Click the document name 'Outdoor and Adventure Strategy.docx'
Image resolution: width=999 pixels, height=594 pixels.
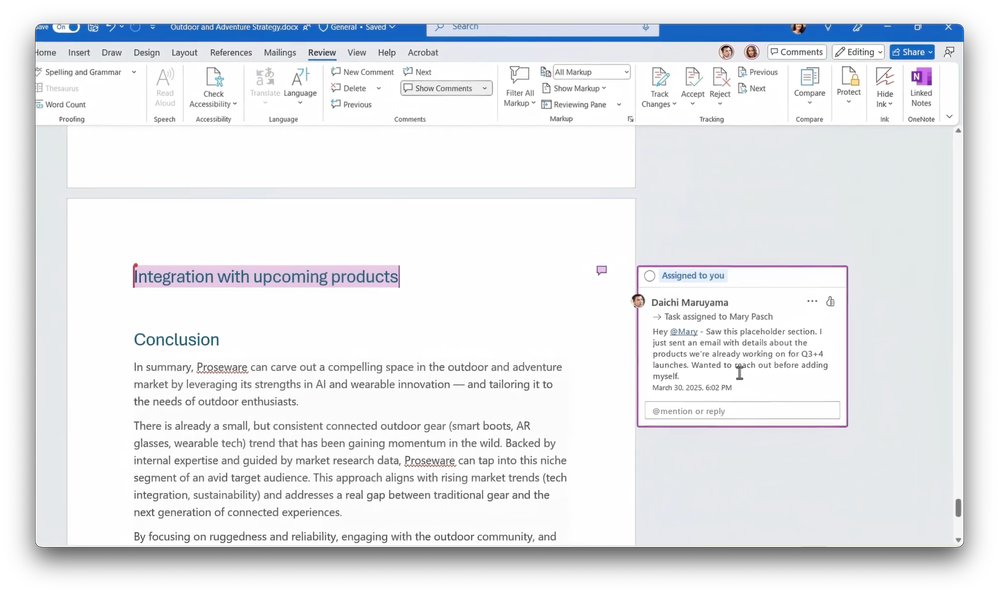[234, 27]
